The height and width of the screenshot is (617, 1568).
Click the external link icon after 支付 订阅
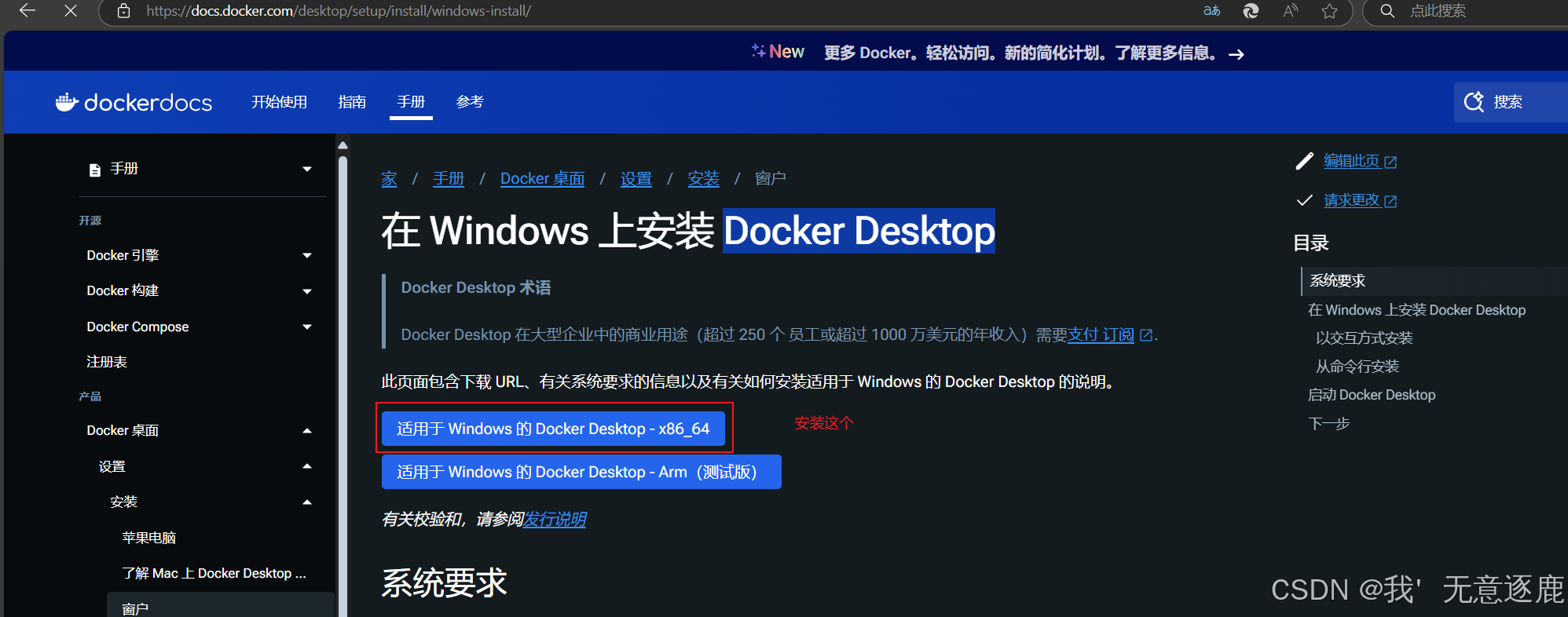(1146, 335)
